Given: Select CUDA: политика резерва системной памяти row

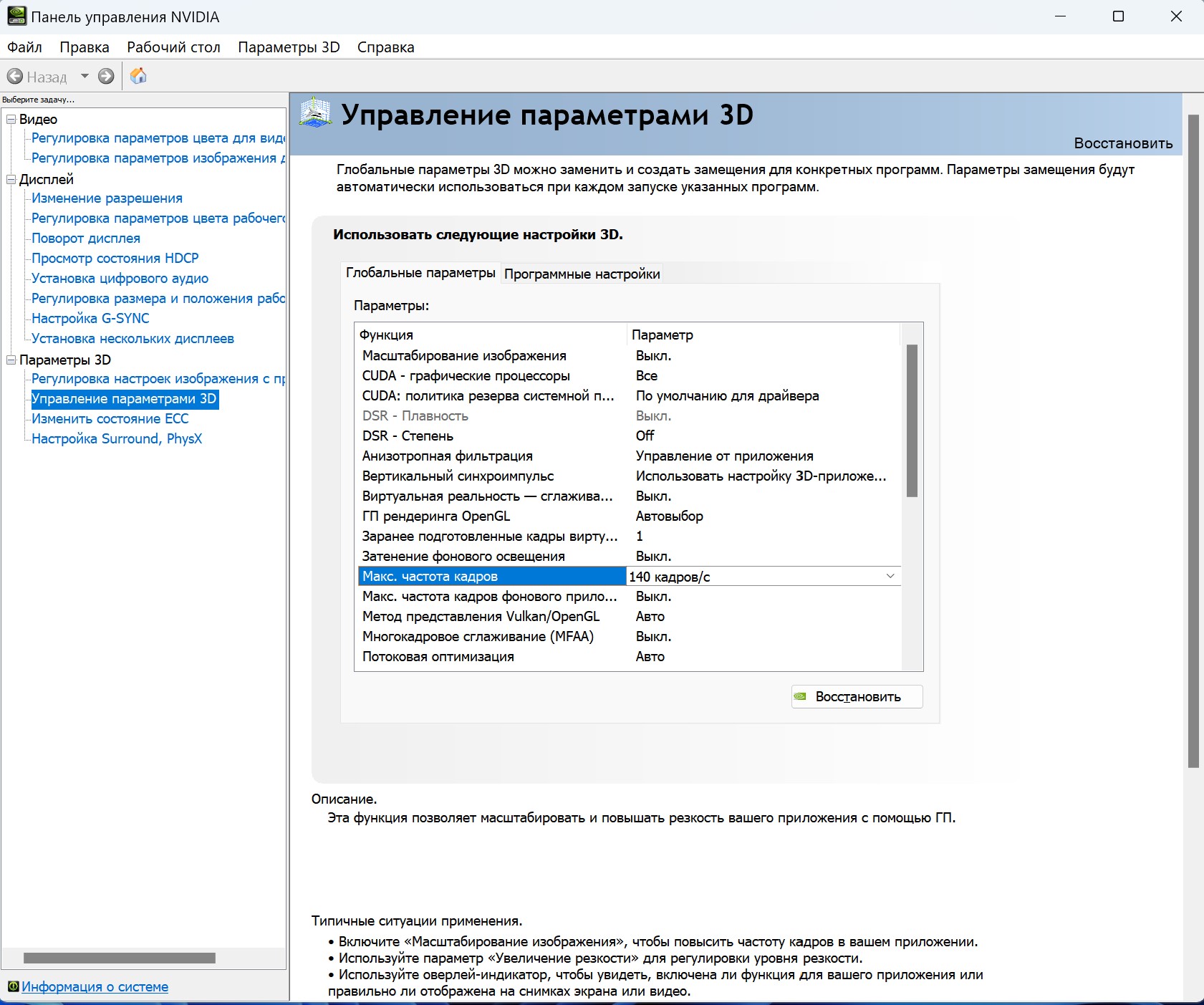Looking at the screenshot, I should [x=628, y=396].
